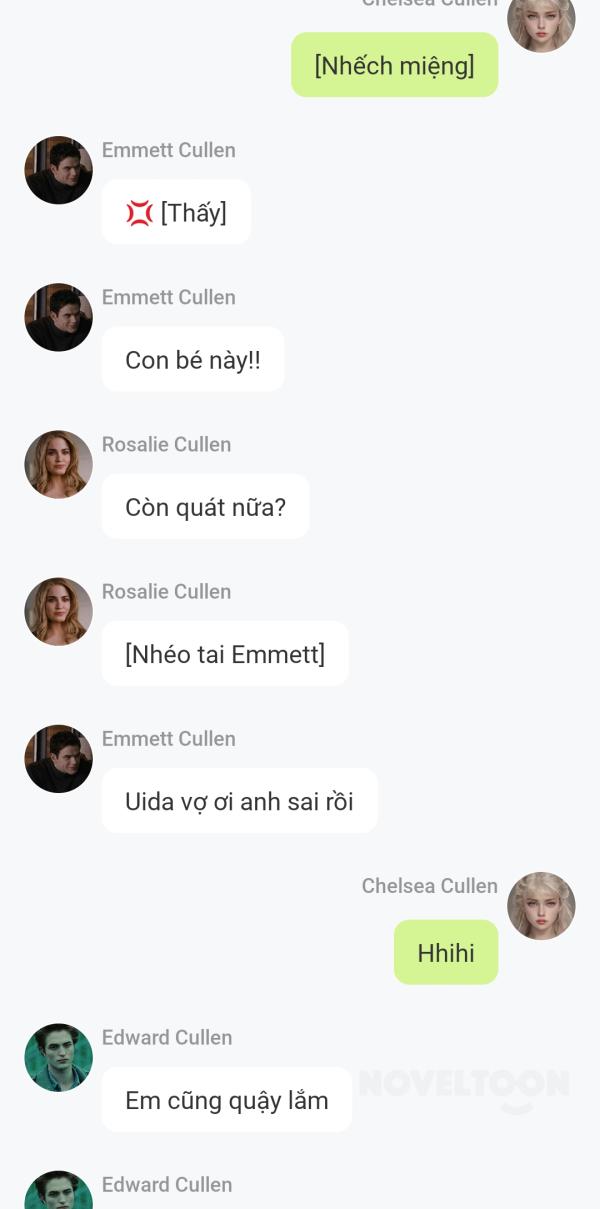The width and height of the screenshot is (600, 1209).
Task: Tap the "Em cũng quậy lắm" message bubble
Action: pyautogui.click(x=226, y=1100)
